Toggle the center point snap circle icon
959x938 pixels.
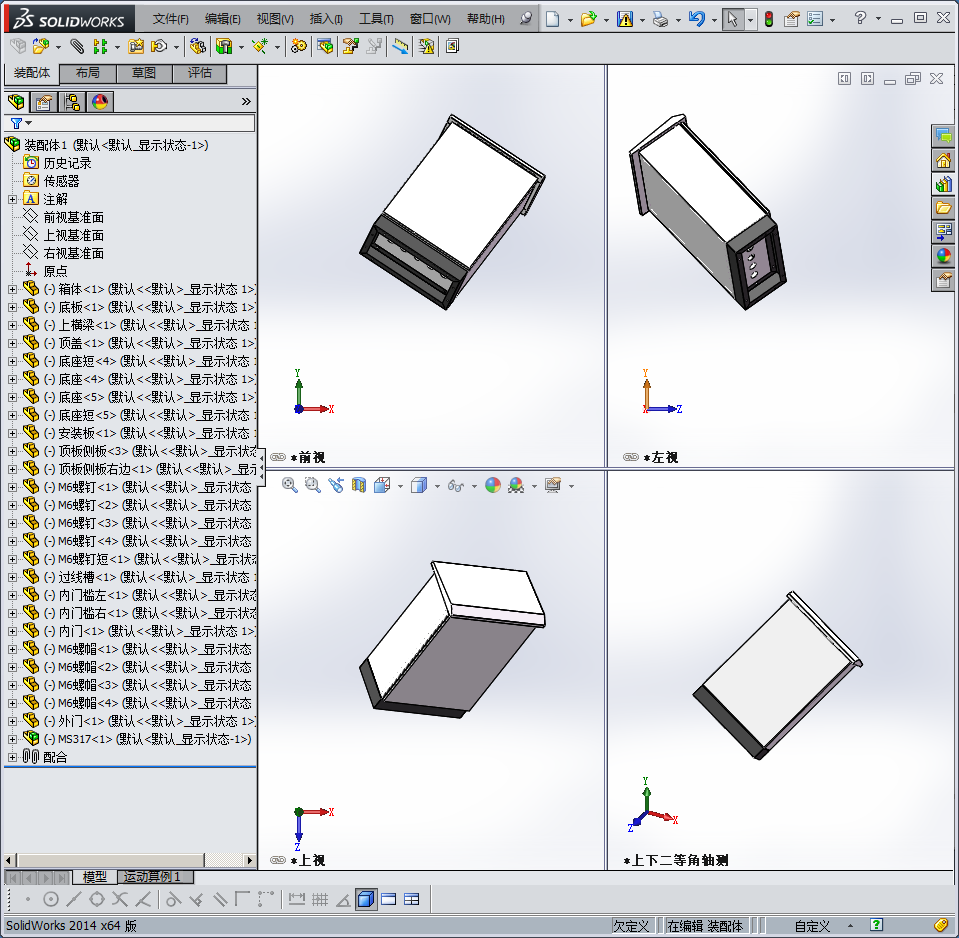[x=51, y=899]
